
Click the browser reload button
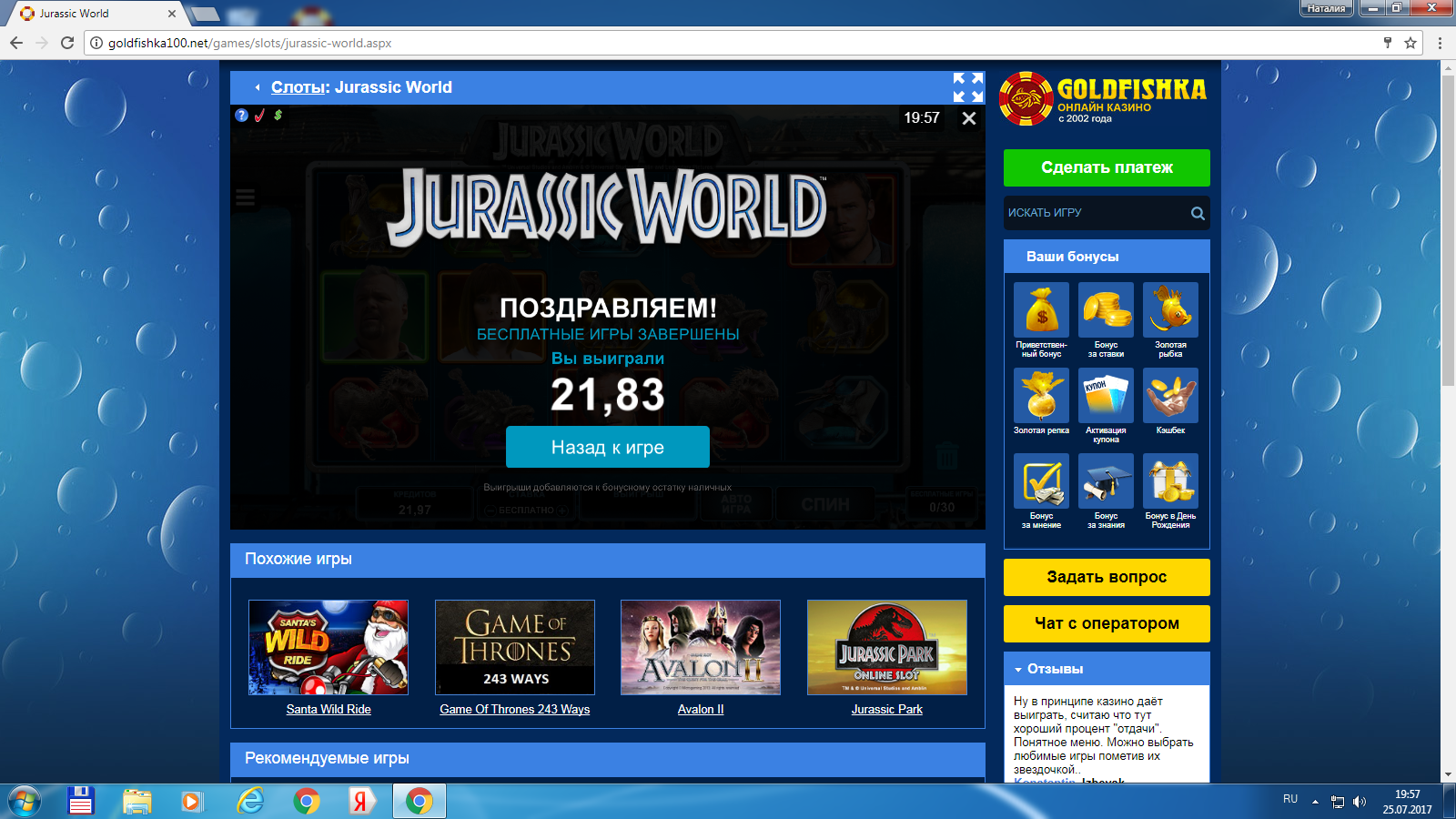point(66,43)
